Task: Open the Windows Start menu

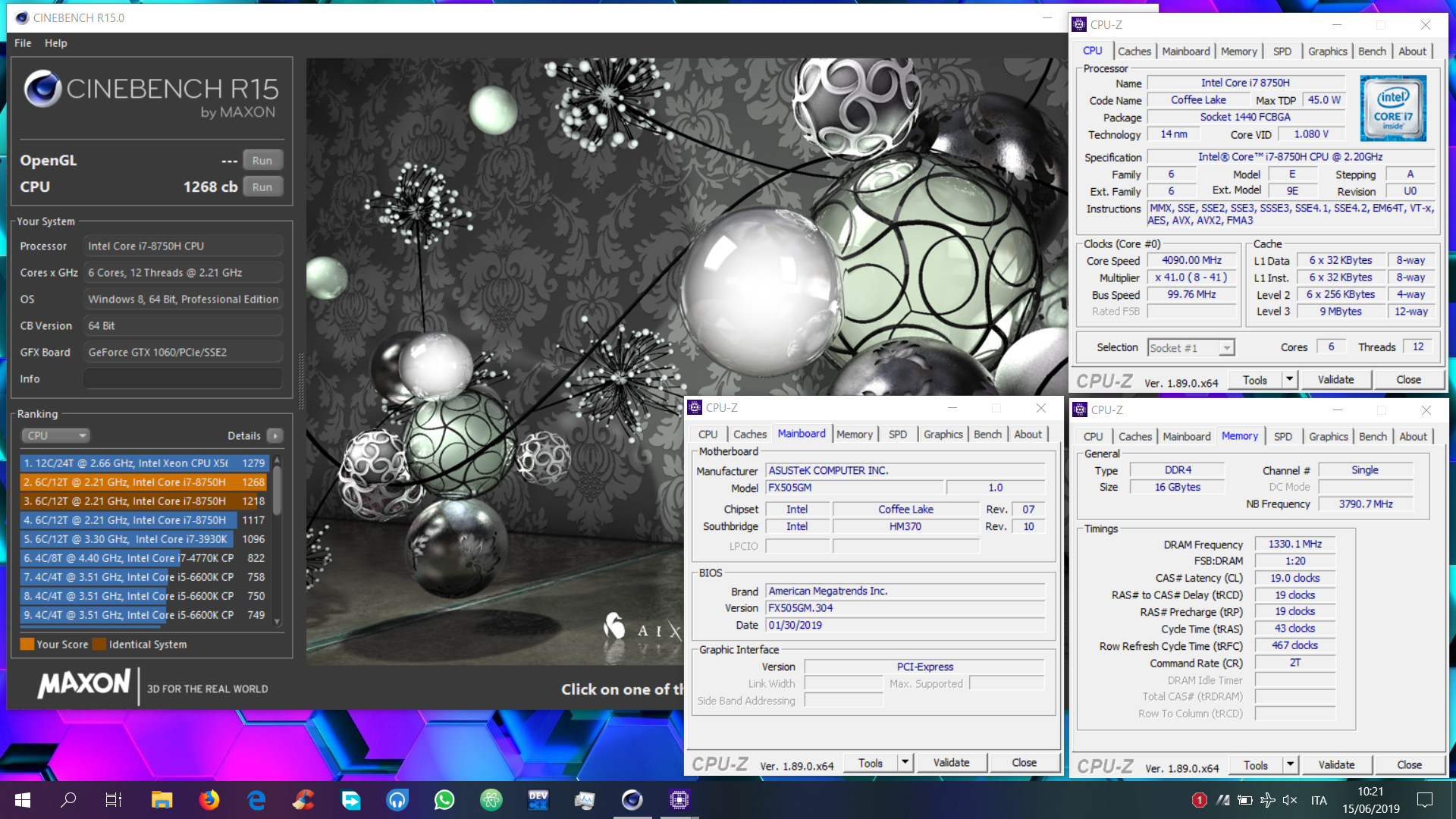Action: point(22,799)
